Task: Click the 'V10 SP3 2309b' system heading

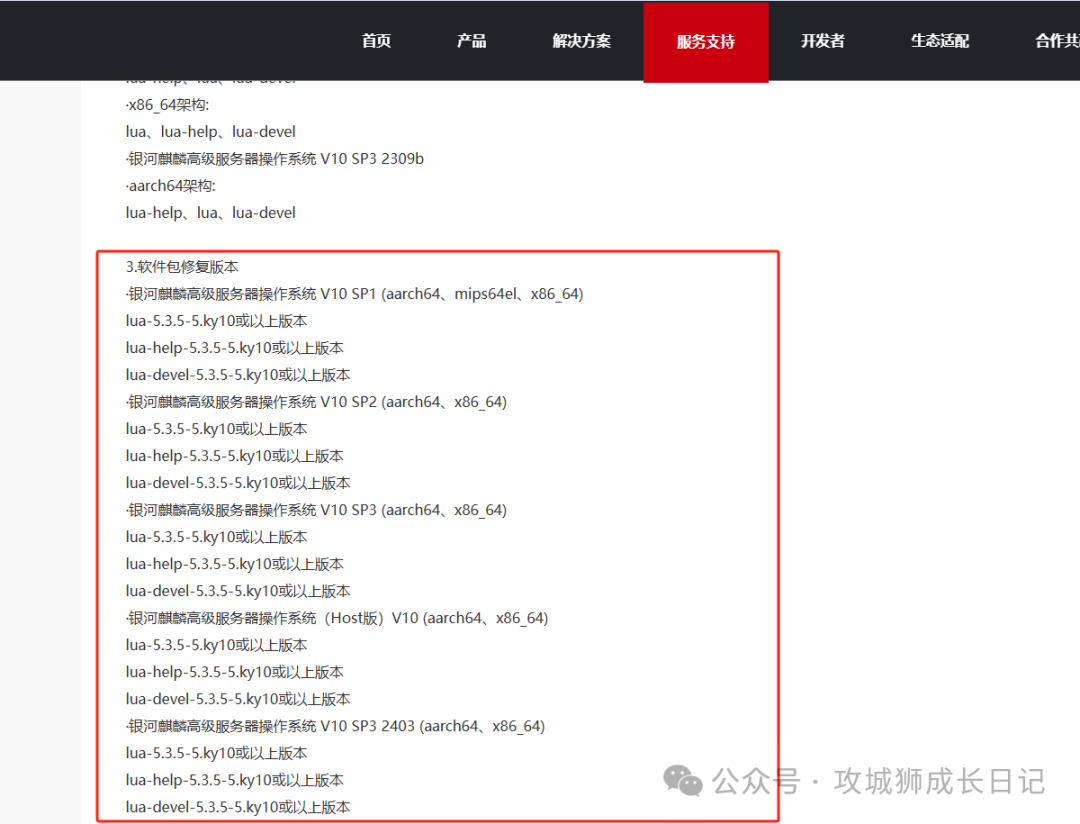Action: [x=275, y=158]
